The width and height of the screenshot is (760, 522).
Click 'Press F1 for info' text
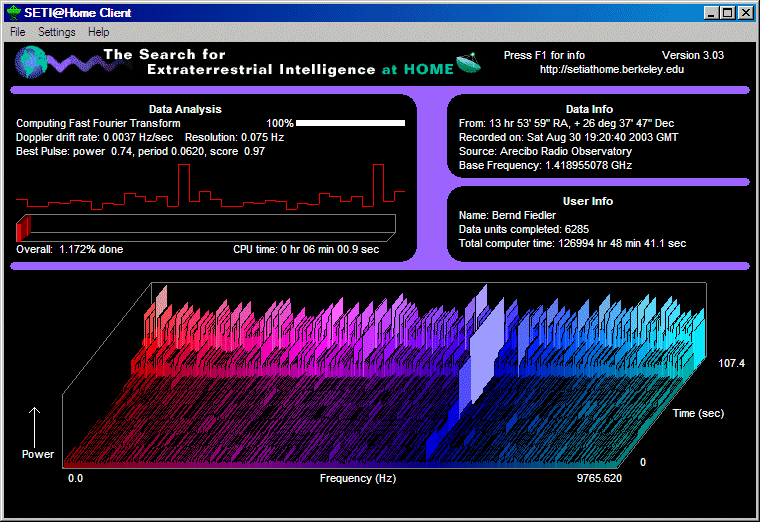pyautogui.click(x=544, y=55)
